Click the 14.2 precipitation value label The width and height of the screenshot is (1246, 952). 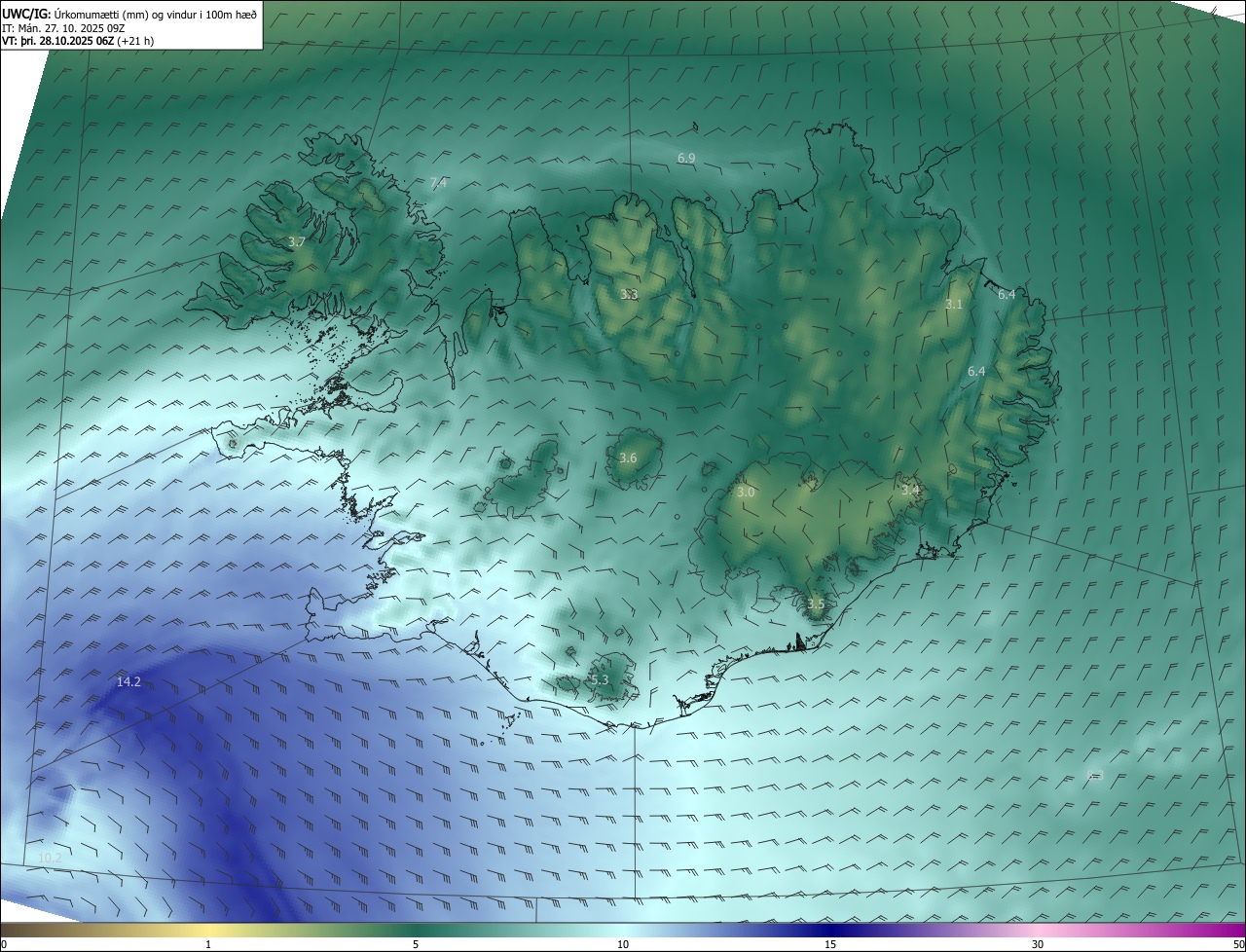128,682
